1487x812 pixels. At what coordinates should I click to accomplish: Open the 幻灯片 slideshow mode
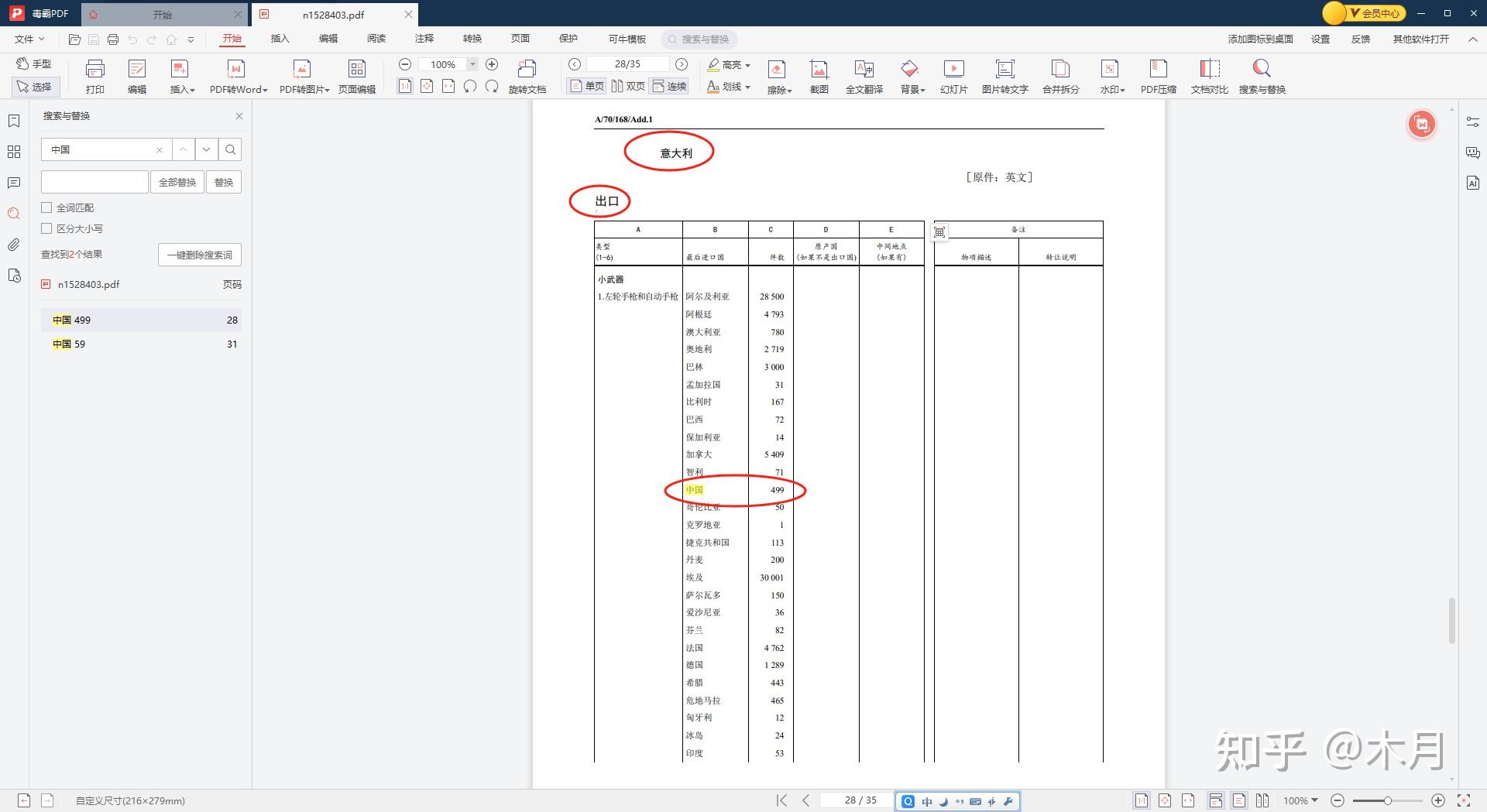(x=954, y=76)
